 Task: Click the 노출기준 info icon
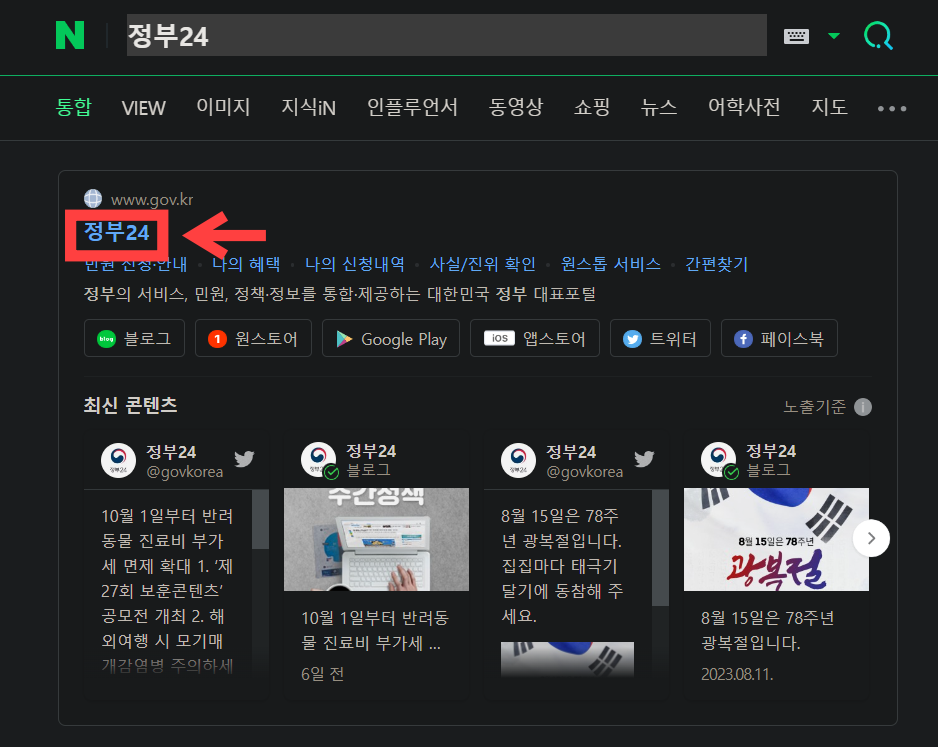[863, 407]
